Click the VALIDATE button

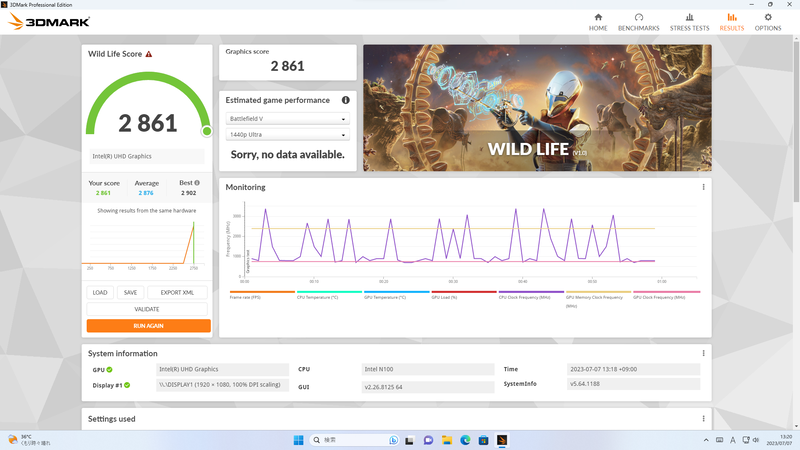pos(147,309)
